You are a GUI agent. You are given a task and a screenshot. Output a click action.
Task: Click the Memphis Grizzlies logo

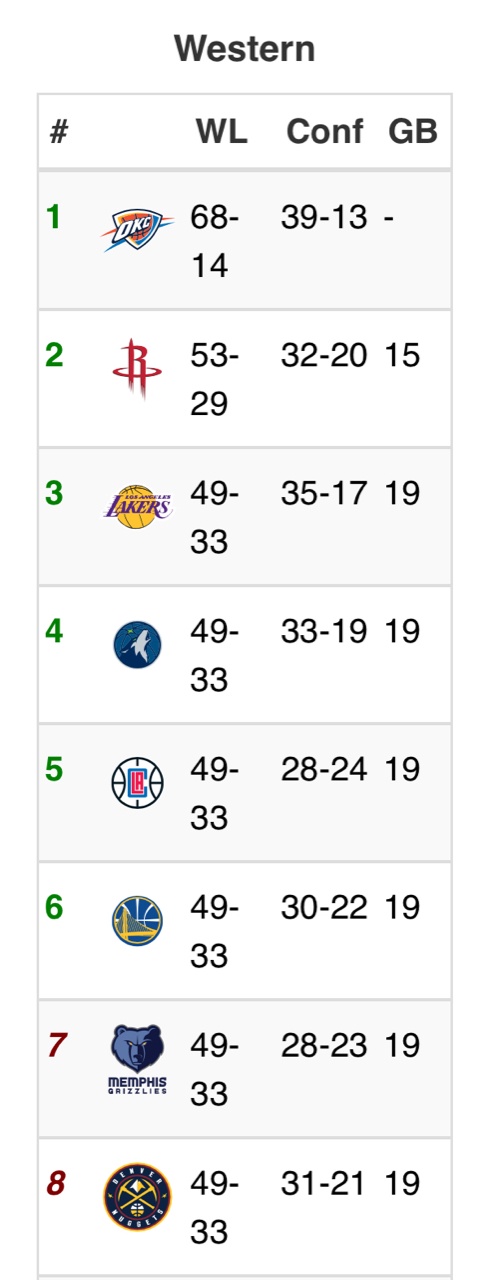pyautogui.click(x=137, y=1059)
